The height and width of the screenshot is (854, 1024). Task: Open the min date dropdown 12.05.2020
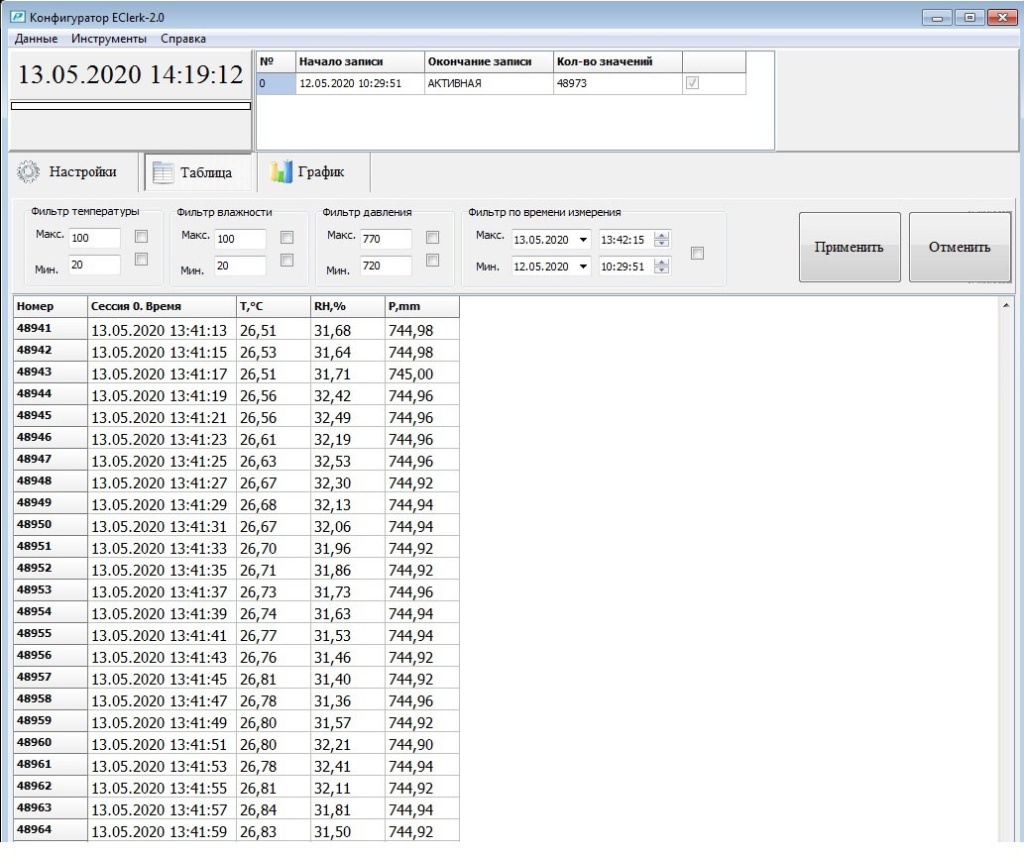(x=584, y=267)
